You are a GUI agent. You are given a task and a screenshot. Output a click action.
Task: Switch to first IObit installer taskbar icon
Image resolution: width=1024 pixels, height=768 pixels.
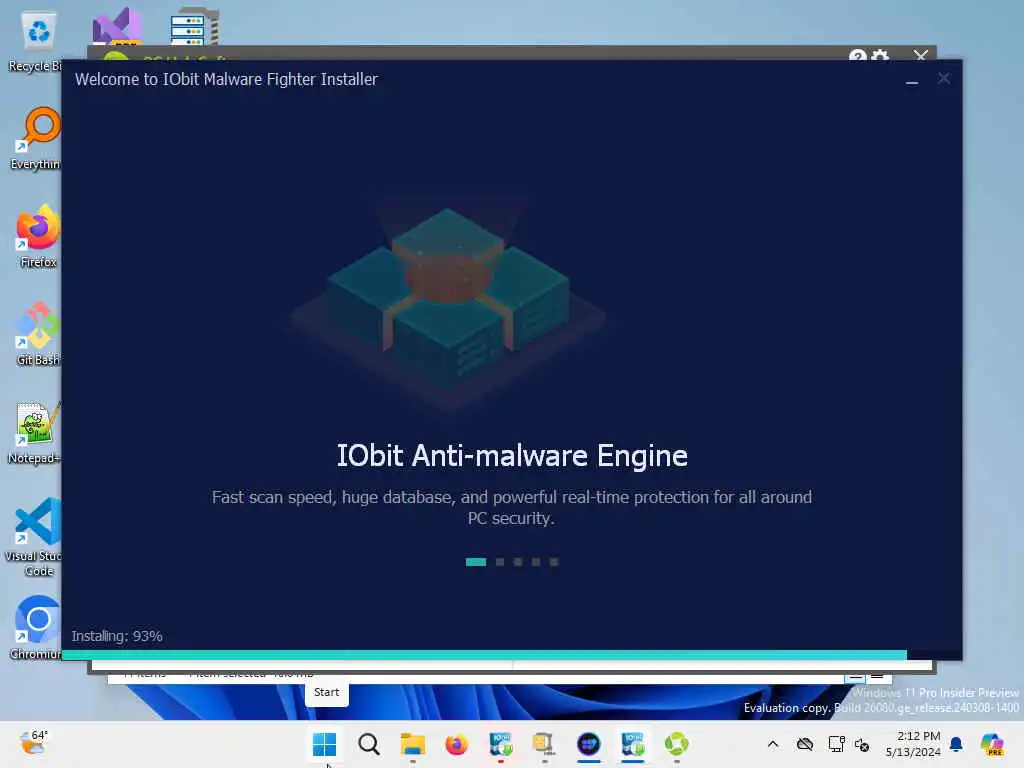coord(501,744)
